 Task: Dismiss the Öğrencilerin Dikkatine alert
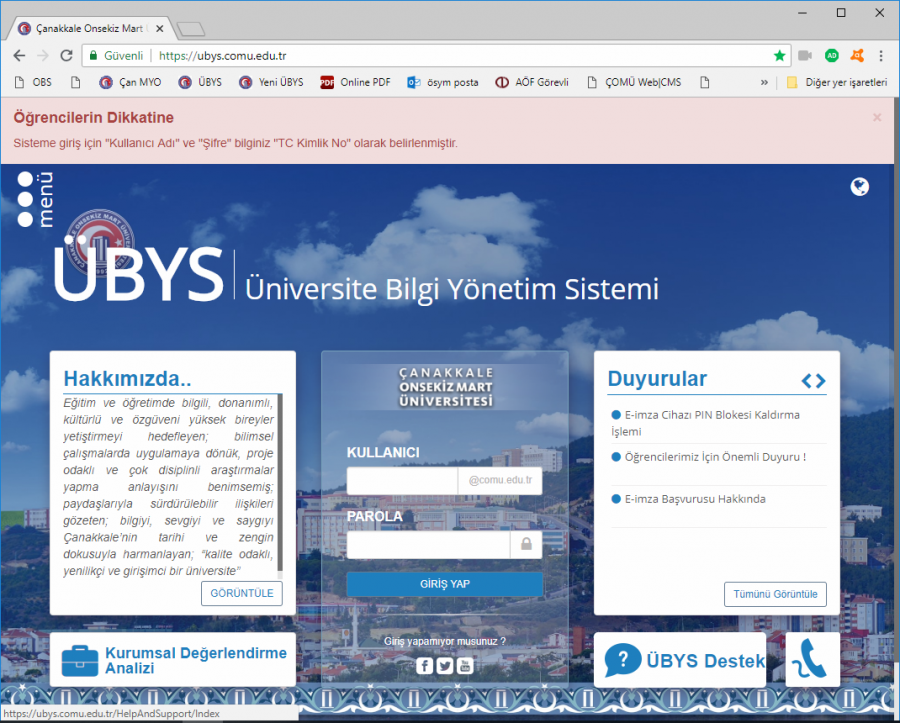(877, 118)
